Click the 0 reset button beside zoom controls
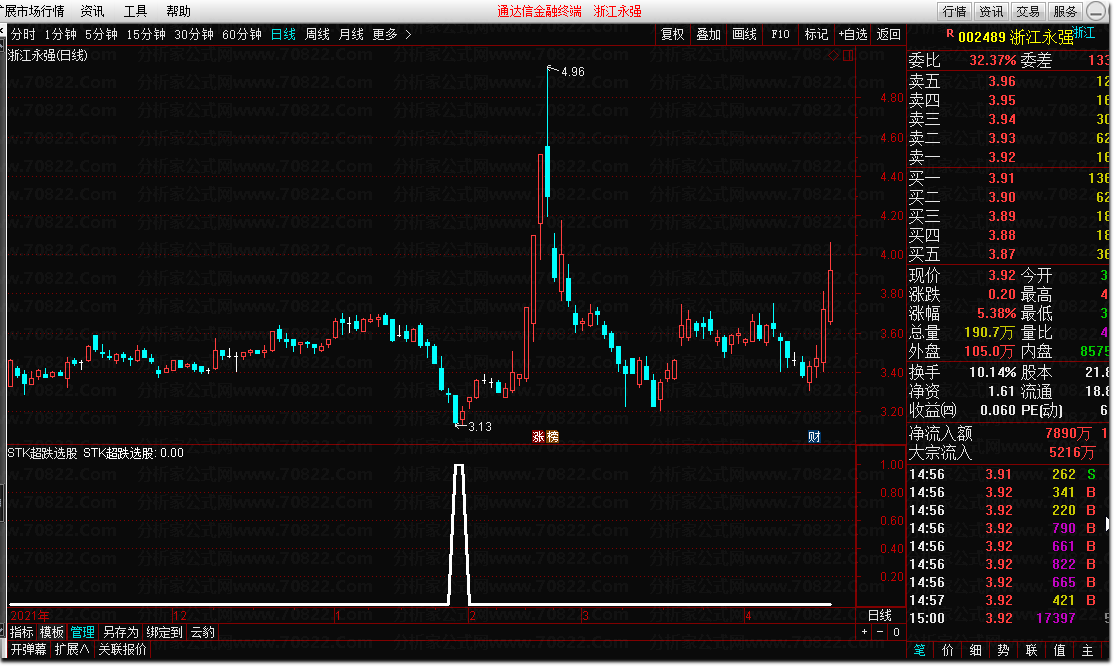The height and width of the screenshot is (666, 1115). 896,632
